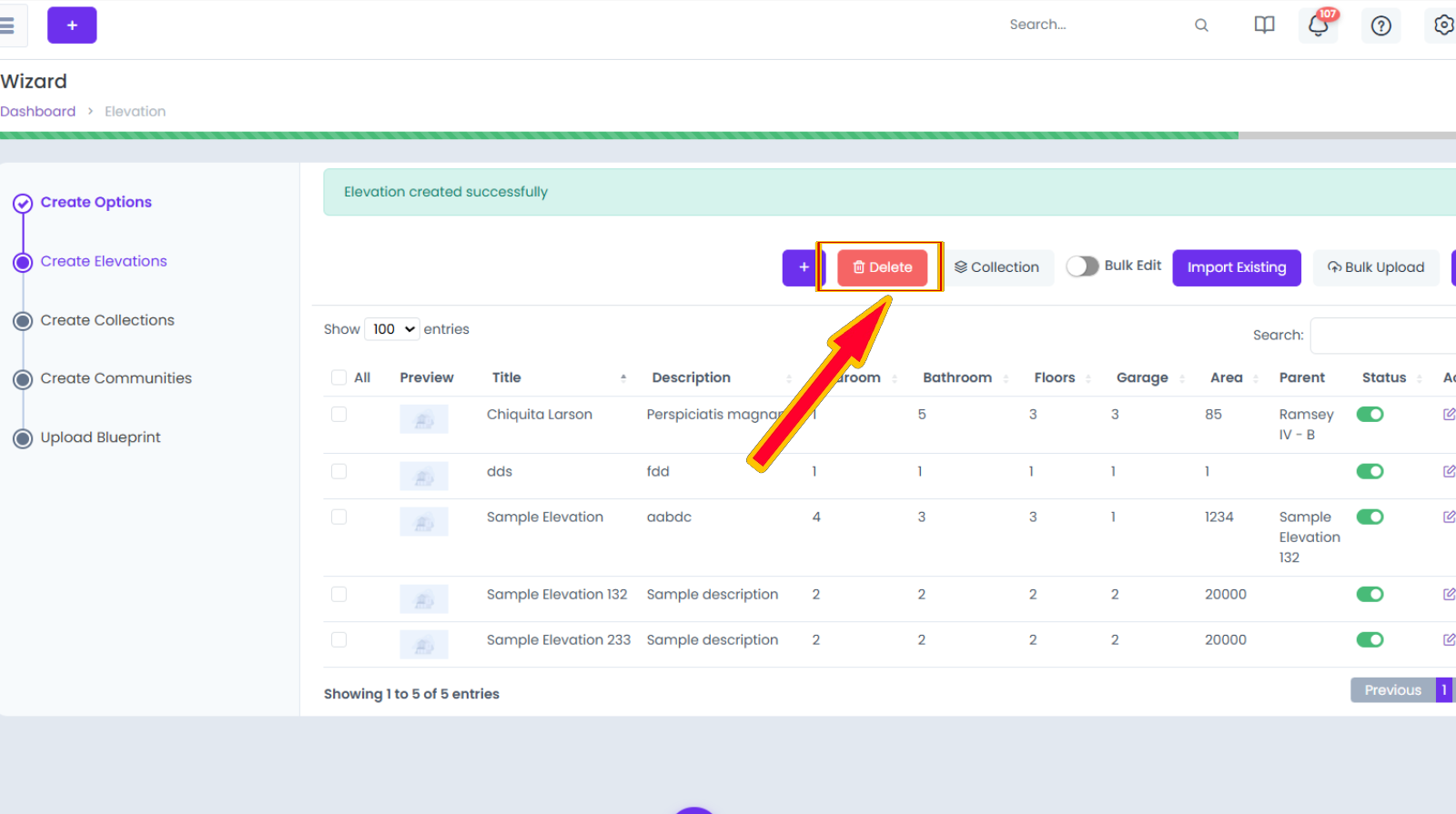Go to pagination page 1

[1444, 690]
